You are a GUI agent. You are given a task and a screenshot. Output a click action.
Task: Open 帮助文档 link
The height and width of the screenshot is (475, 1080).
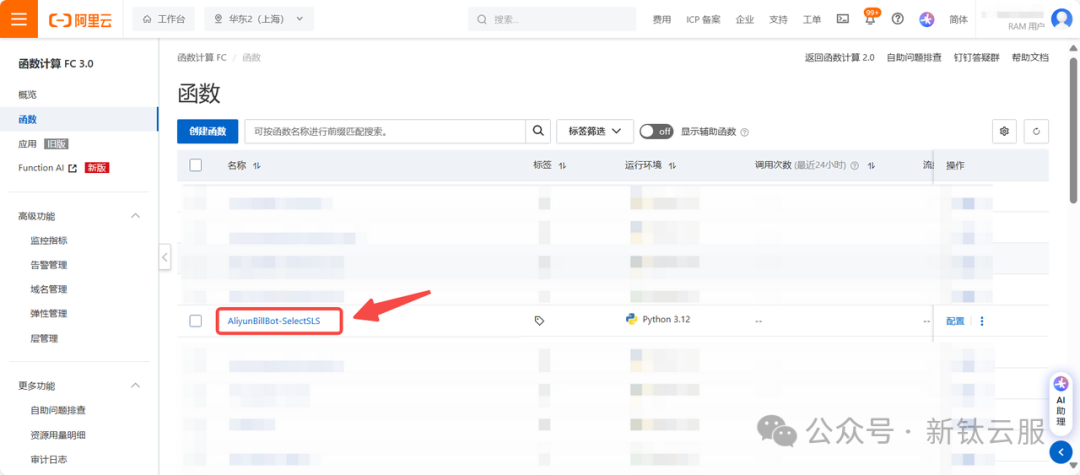click(1030, 58)
